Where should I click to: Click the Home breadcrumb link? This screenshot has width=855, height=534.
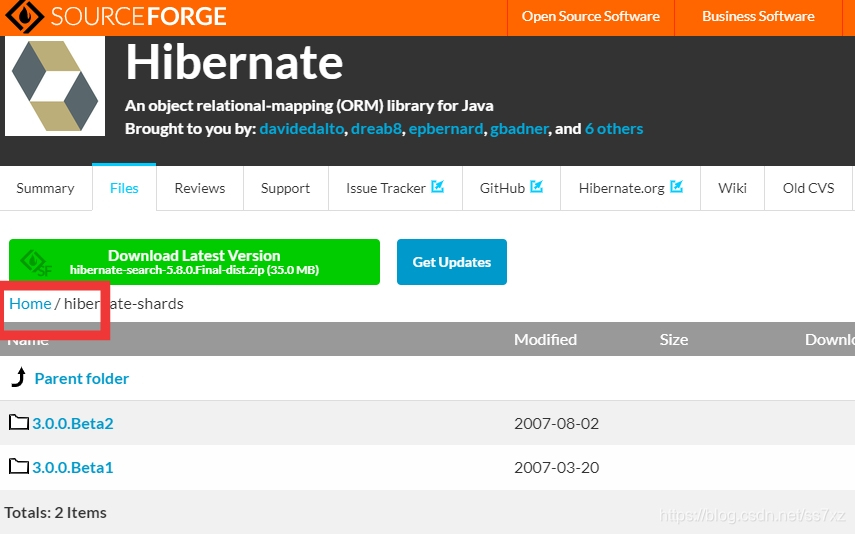[30, 304]
